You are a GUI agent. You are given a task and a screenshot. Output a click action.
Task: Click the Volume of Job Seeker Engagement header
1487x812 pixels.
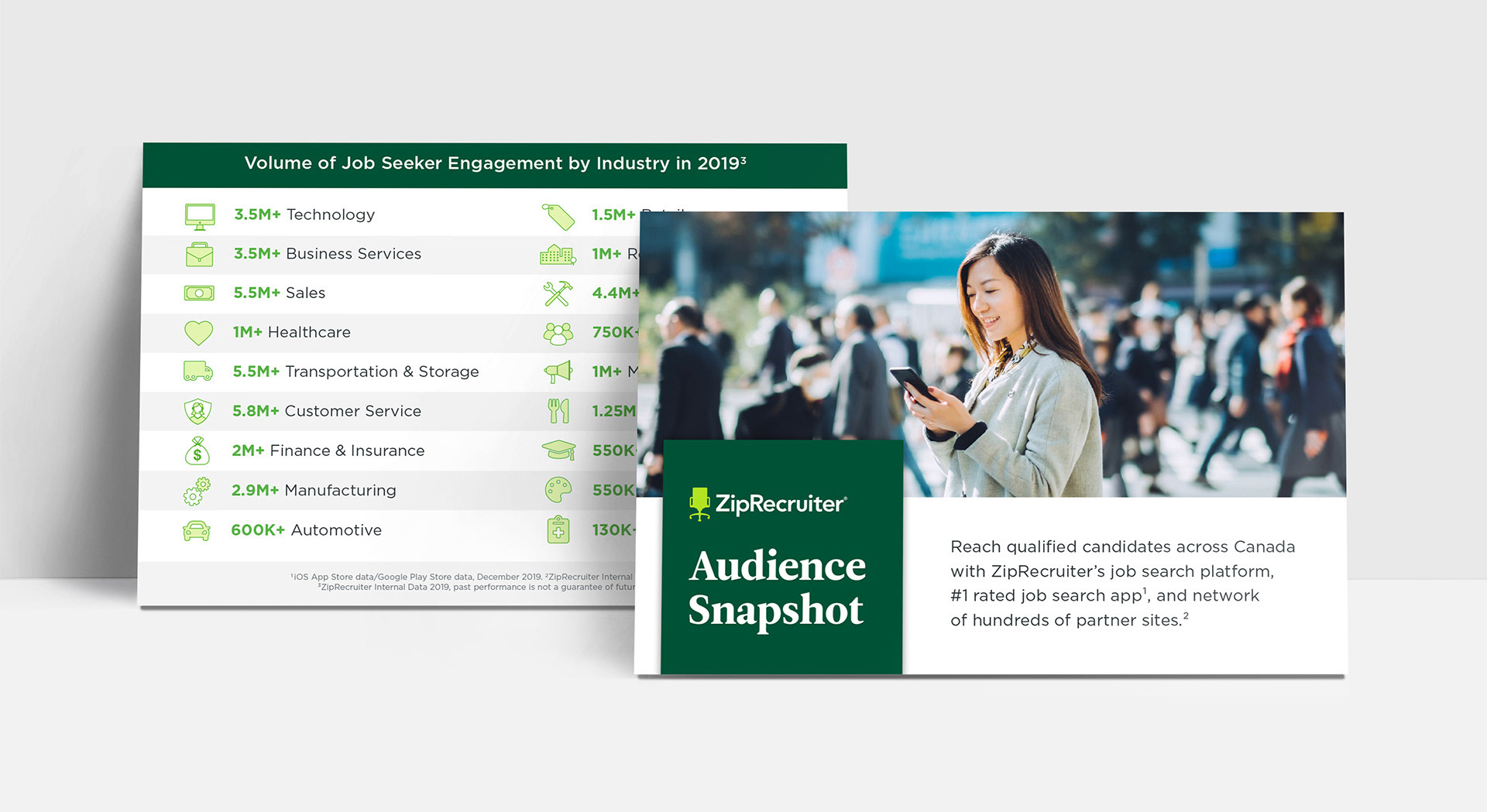[495, 163]
